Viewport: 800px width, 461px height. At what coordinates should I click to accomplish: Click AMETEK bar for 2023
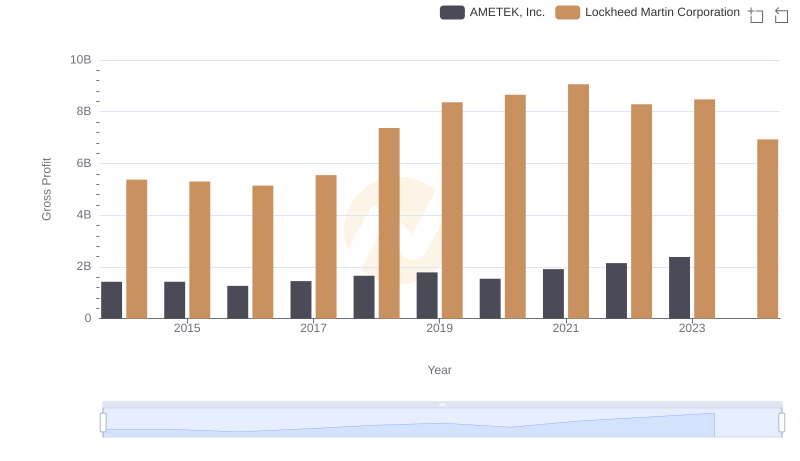pyautogui.click(x=679, y=288)
